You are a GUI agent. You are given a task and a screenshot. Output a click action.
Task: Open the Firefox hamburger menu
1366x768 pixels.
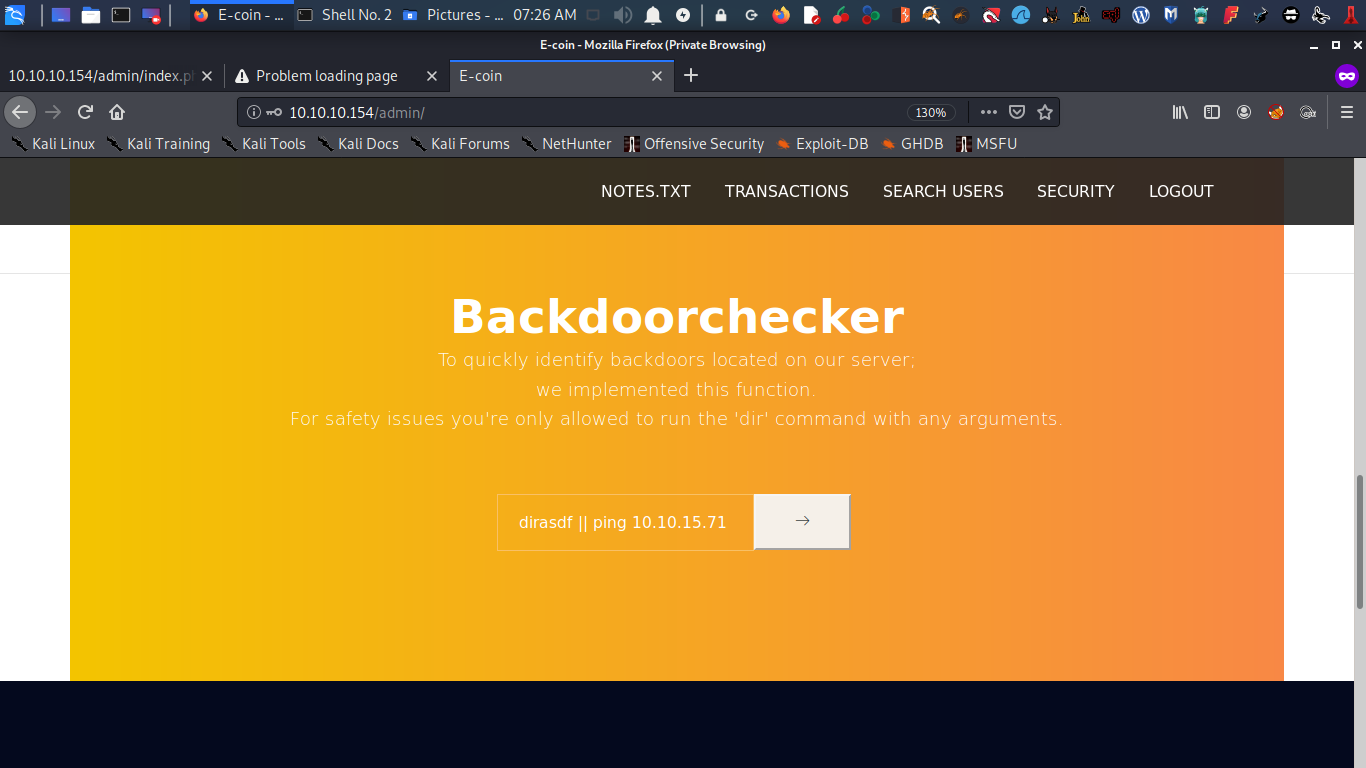tap(1347, 112)
